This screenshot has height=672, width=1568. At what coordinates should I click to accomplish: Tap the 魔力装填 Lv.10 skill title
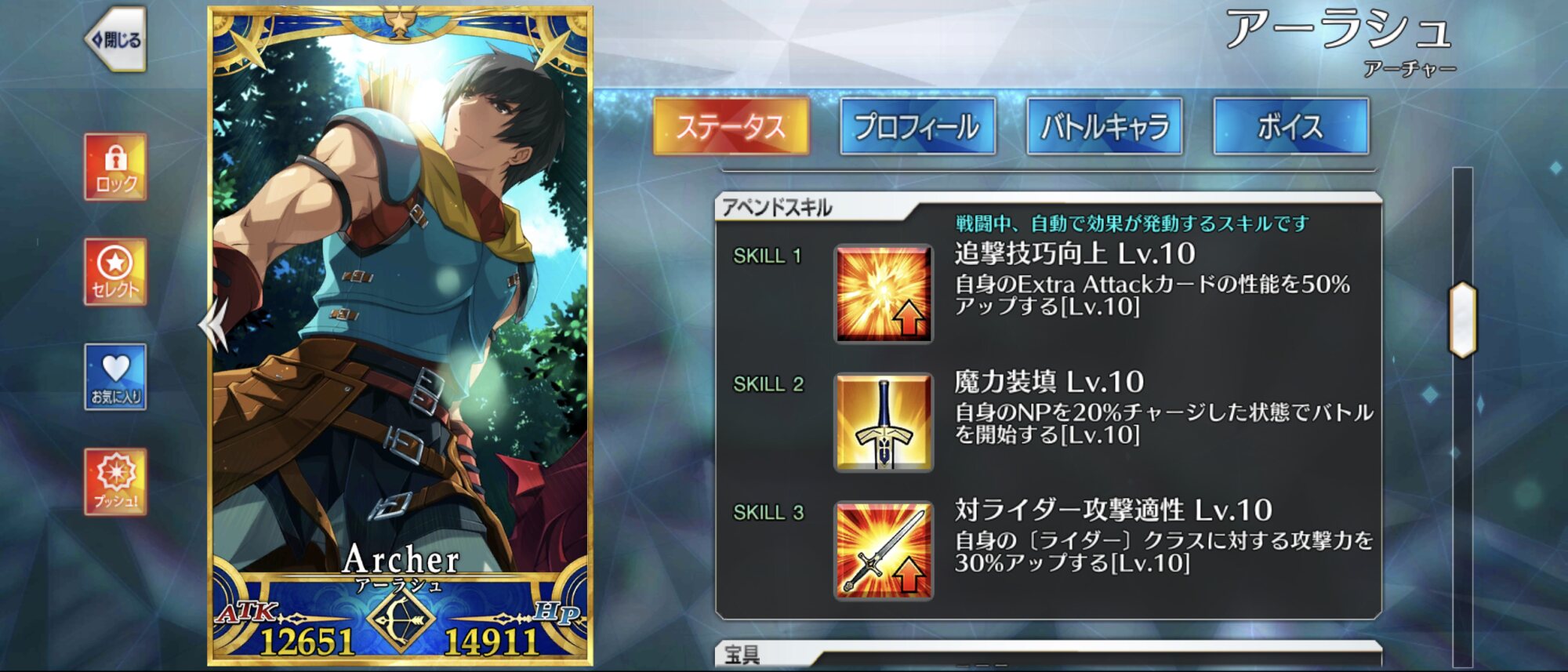coord(1049,382)
